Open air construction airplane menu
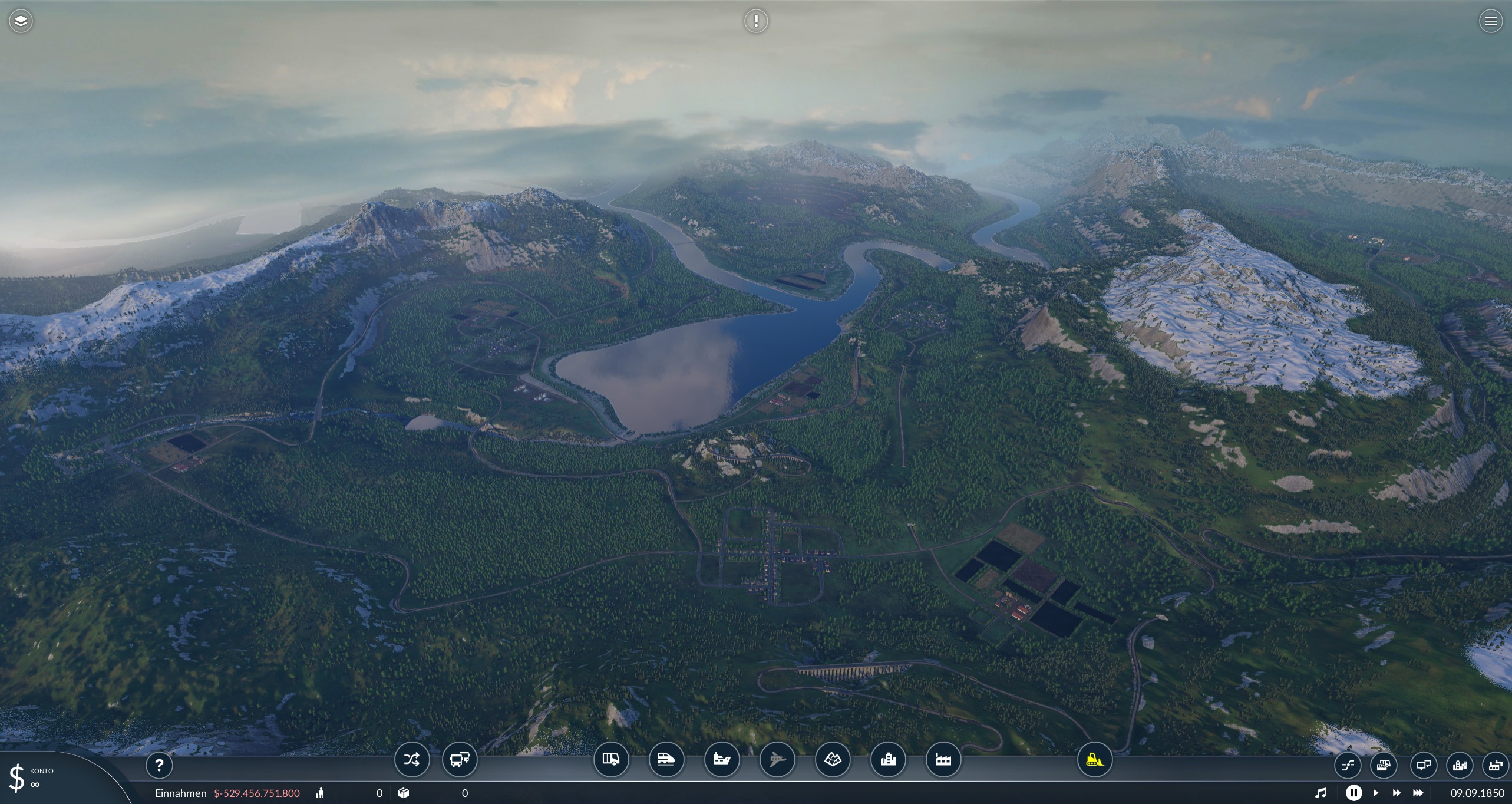1512x804 pixels. [x=777, y=760]
